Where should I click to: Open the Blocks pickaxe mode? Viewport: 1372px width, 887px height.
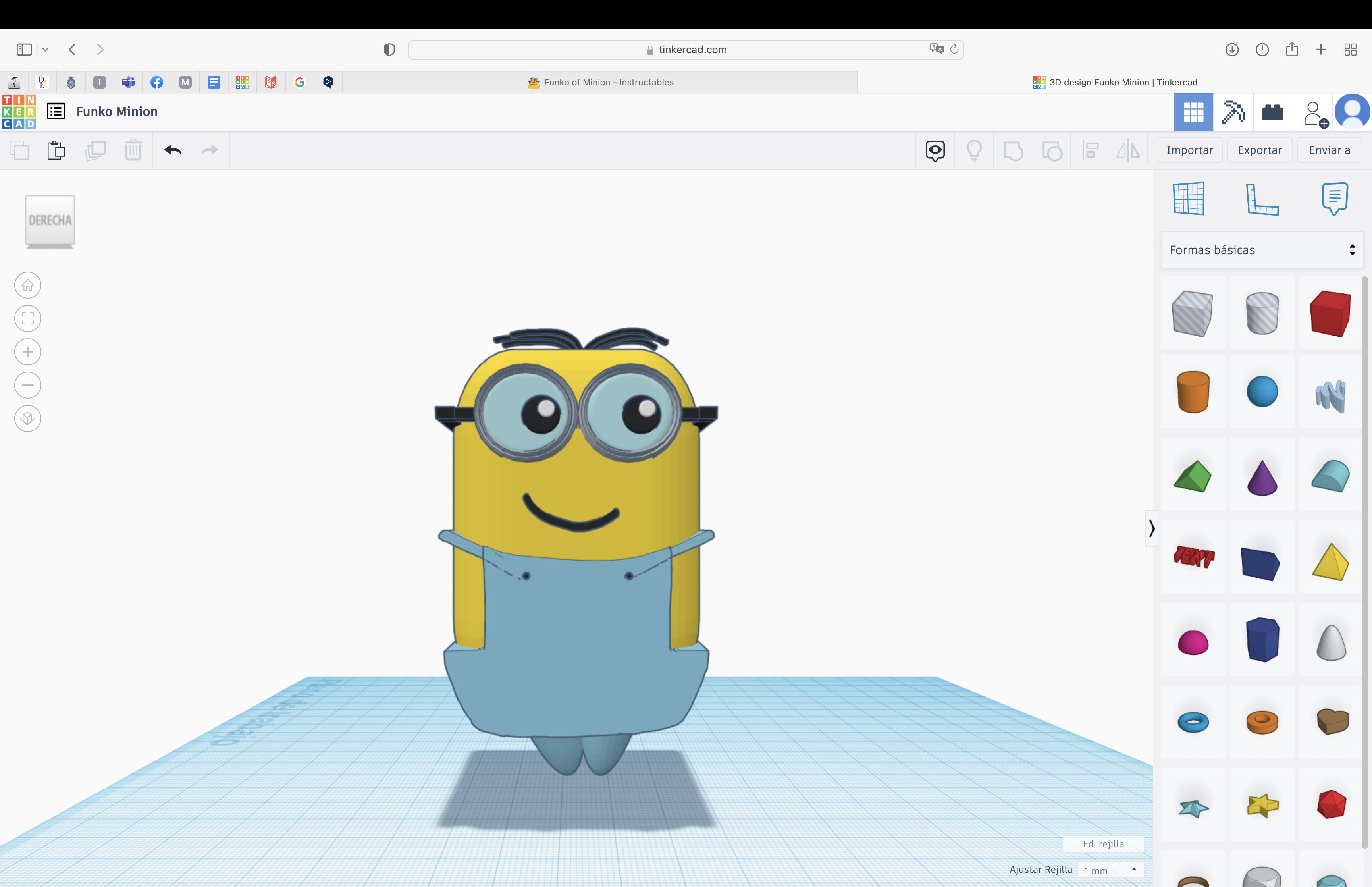1233,112
